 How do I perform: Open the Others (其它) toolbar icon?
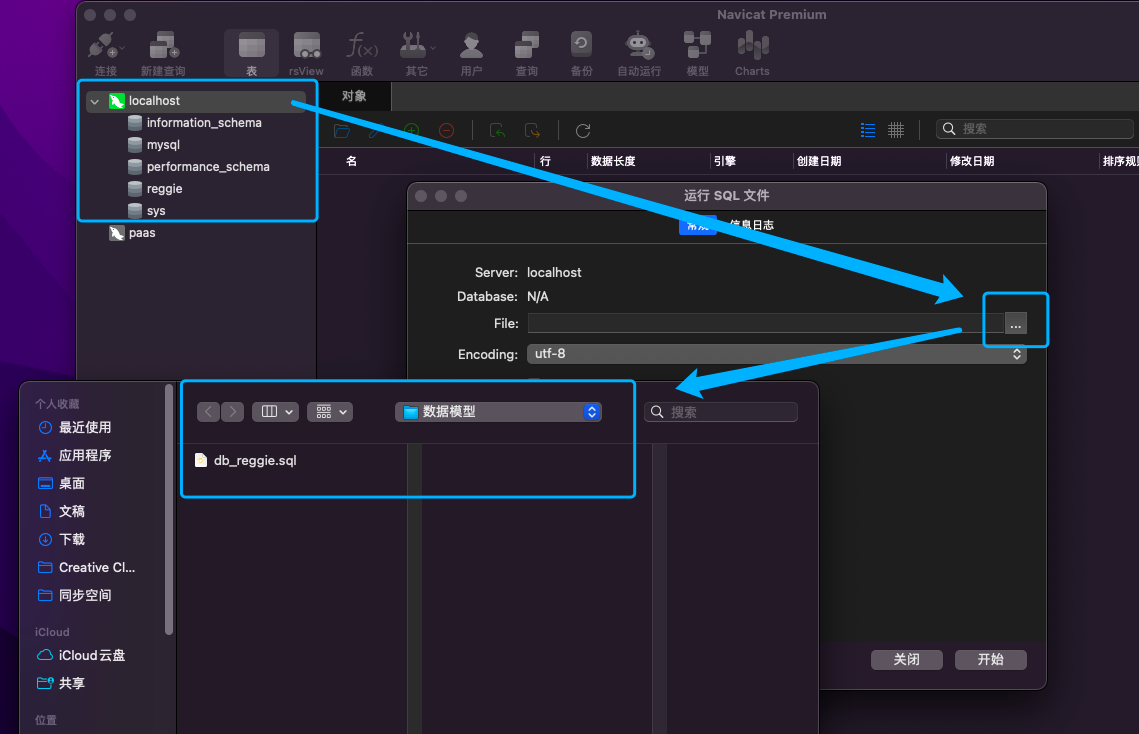click(x=417, y=53)
